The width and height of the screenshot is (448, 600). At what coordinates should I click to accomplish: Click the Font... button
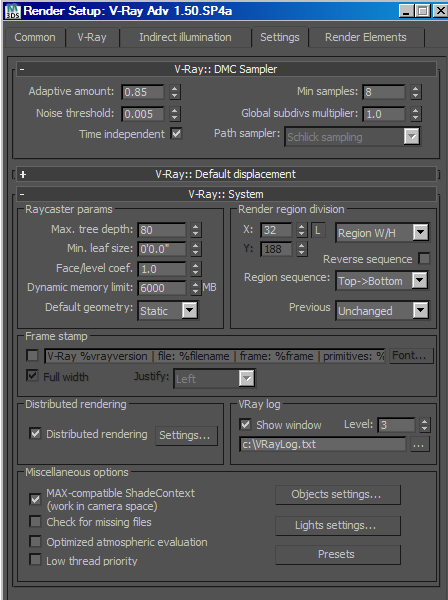[x=411, y=355]
